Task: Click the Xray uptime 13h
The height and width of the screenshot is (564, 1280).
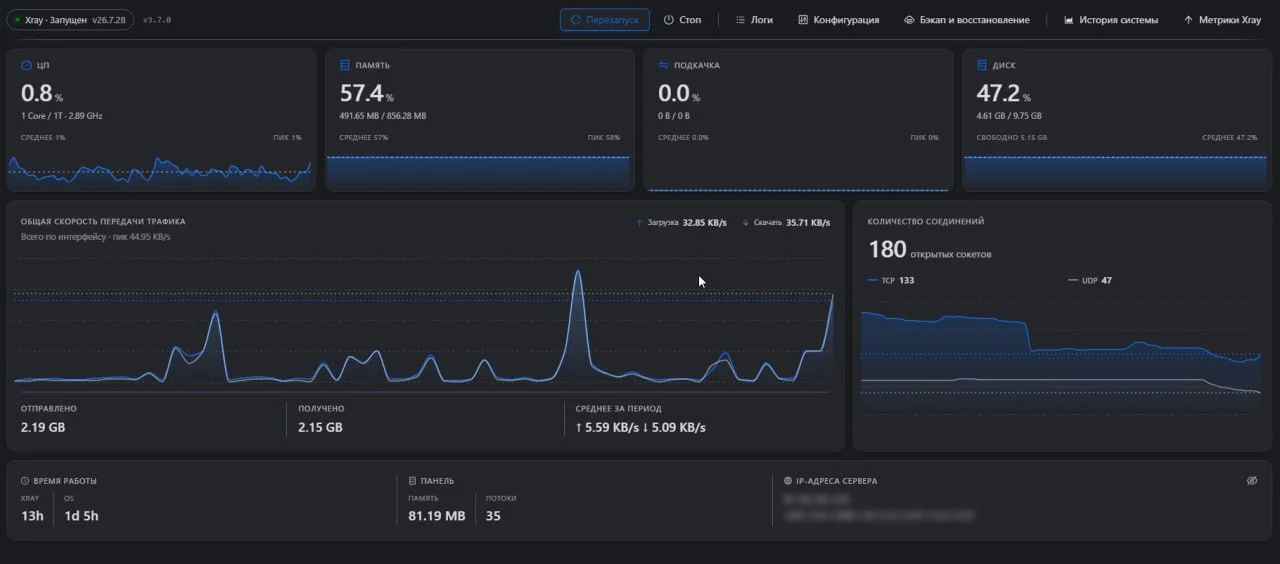Action: [x=31, y=516]
